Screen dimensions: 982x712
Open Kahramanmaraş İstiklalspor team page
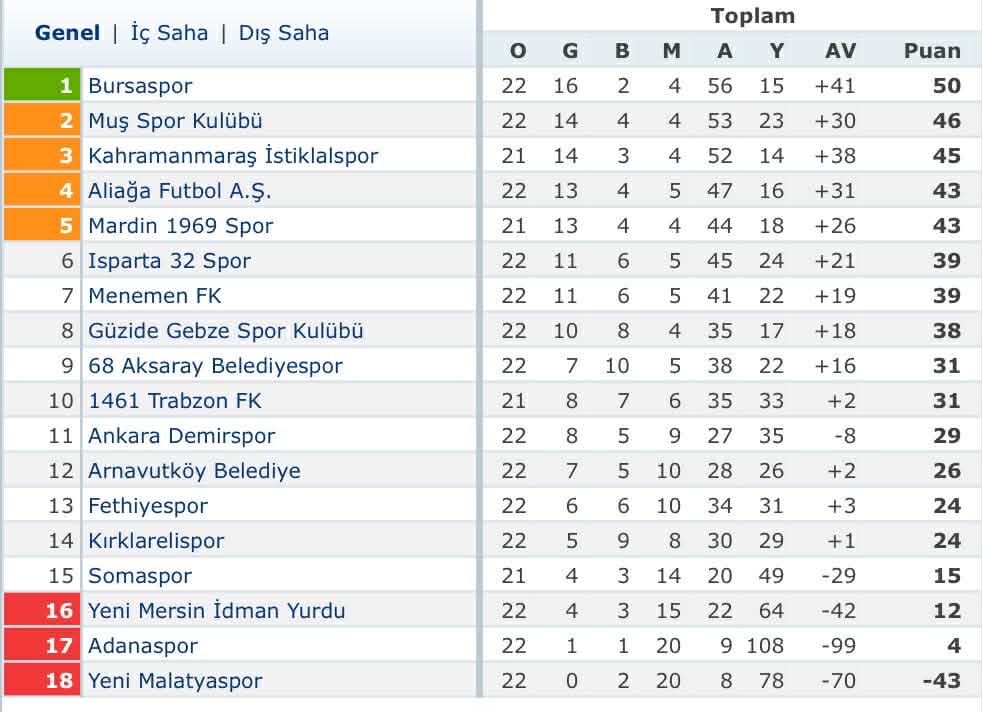pyautogui.click(x=233, y=156)
